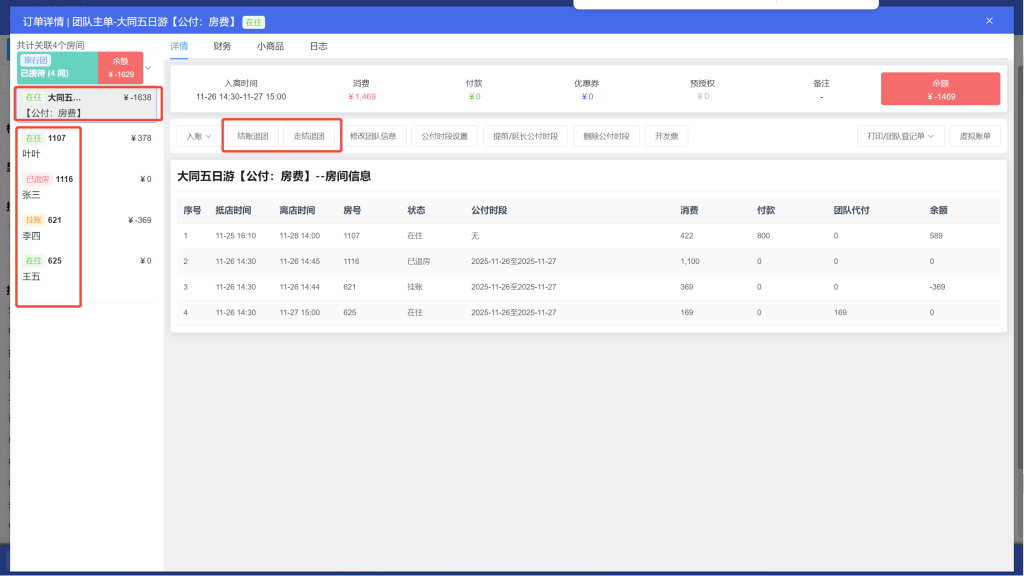This screenshot has width=1024, height=576.
Task: Open the 入账 dropdown menu
Action: (199, 135)
